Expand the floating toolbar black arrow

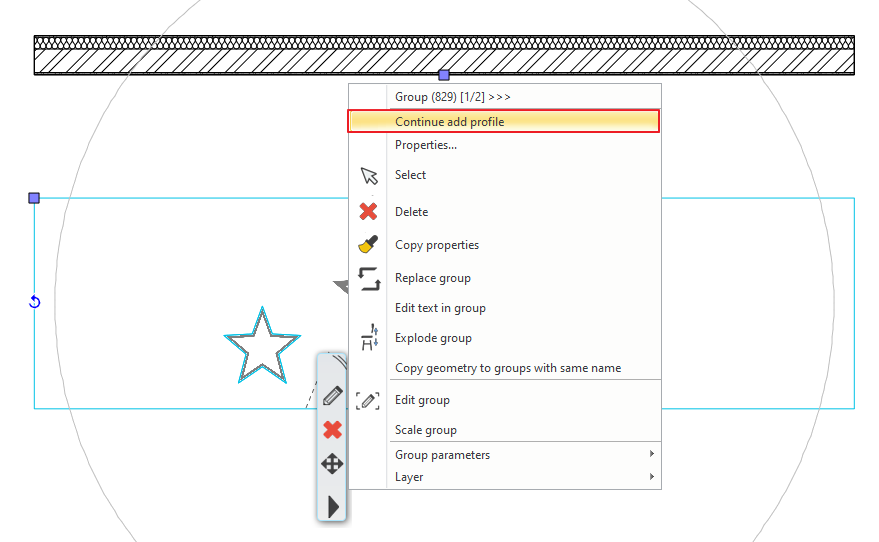click(333, 506)
